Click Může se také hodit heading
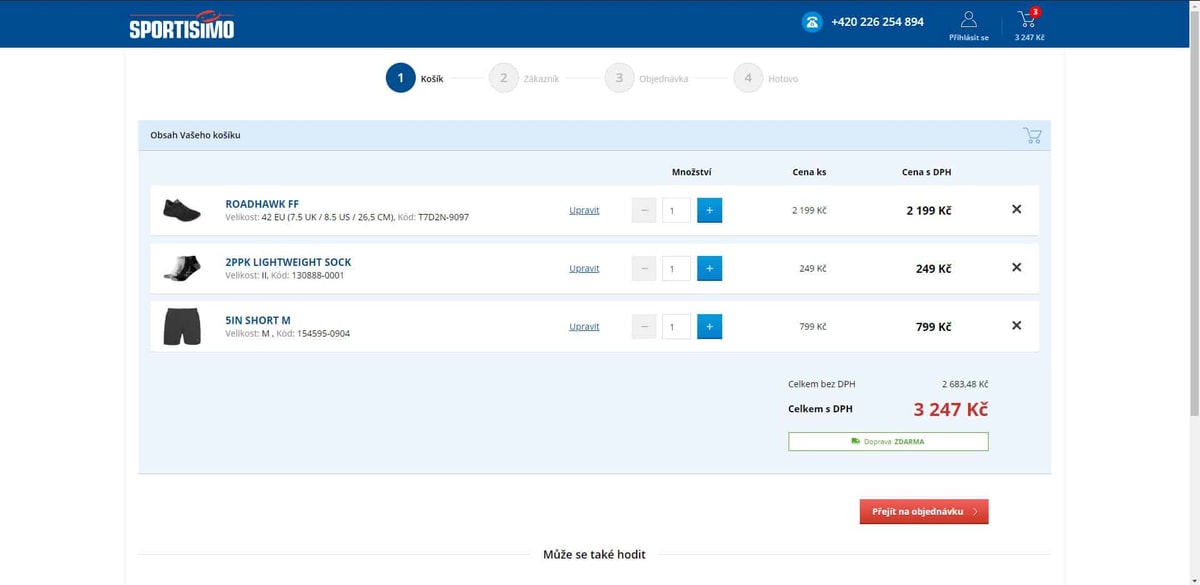 594,554
